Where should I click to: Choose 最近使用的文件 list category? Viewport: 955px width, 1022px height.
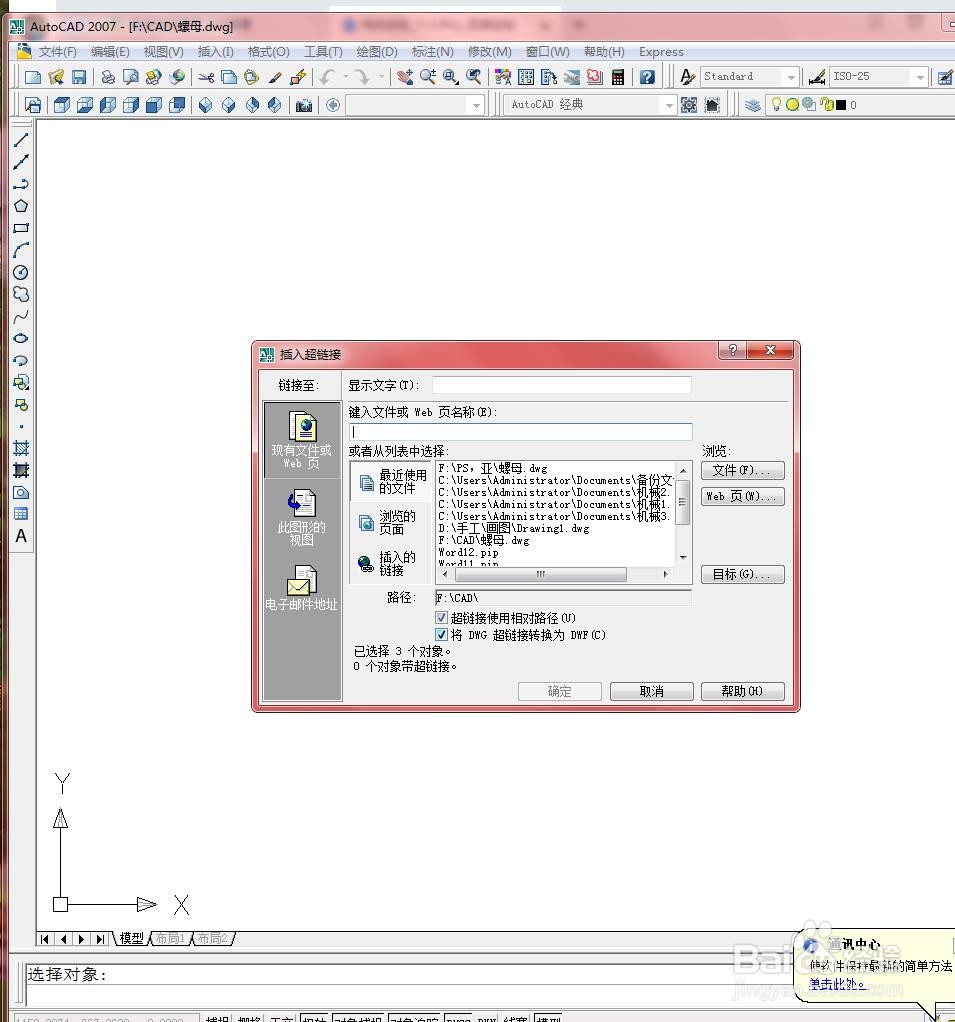click(x=391, y=482)
